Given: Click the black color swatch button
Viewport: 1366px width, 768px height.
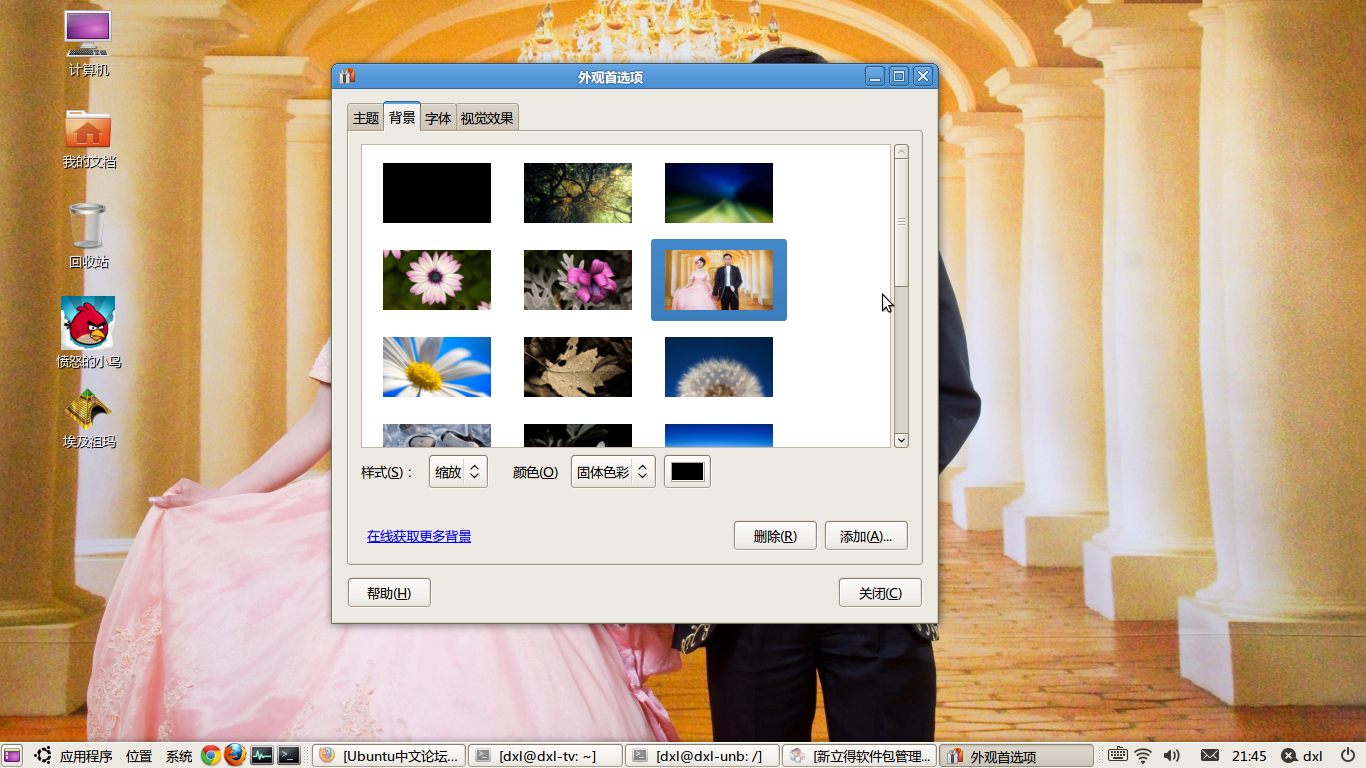Looking at the screenshot, I should coord(687,472).
